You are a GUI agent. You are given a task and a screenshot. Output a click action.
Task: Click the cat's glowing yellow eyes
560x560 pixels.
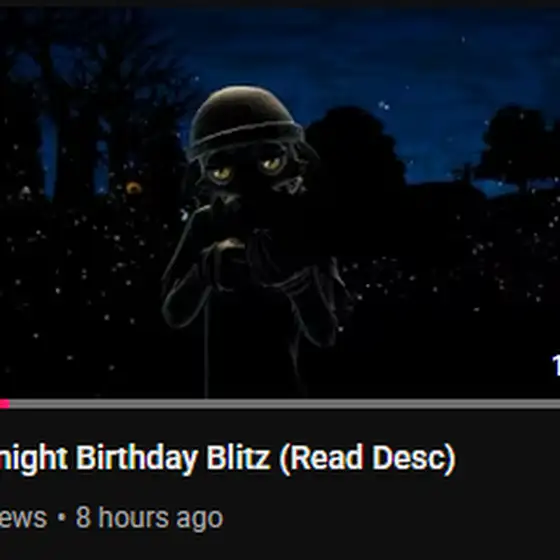click(x=247, y=169)
